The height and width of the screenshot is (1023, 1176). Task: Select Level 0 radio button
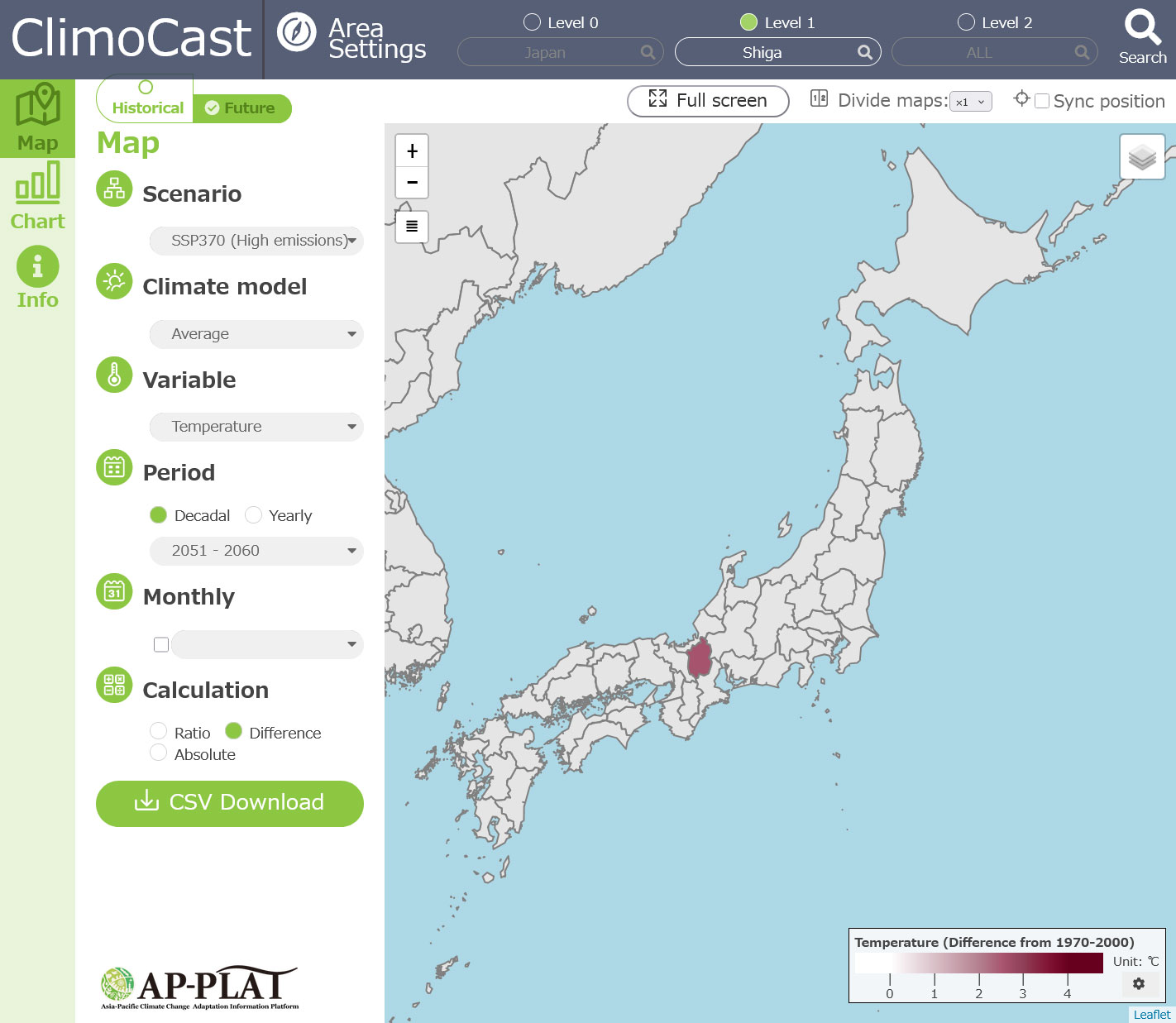pyautogui.click(x=532, y=22)
